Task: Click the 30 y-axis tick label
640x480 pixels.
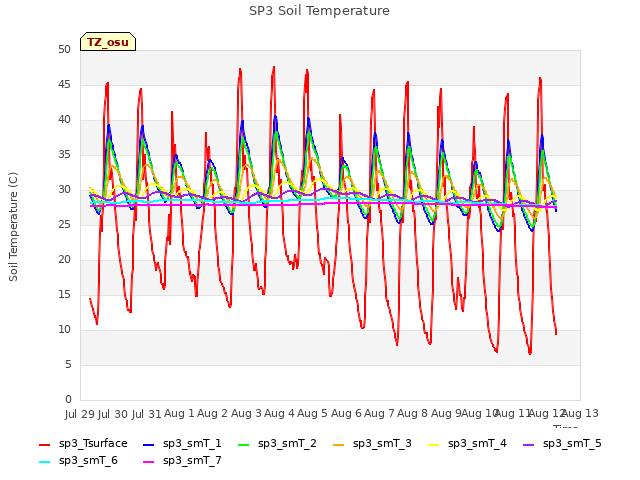Action: pos(64,189)
